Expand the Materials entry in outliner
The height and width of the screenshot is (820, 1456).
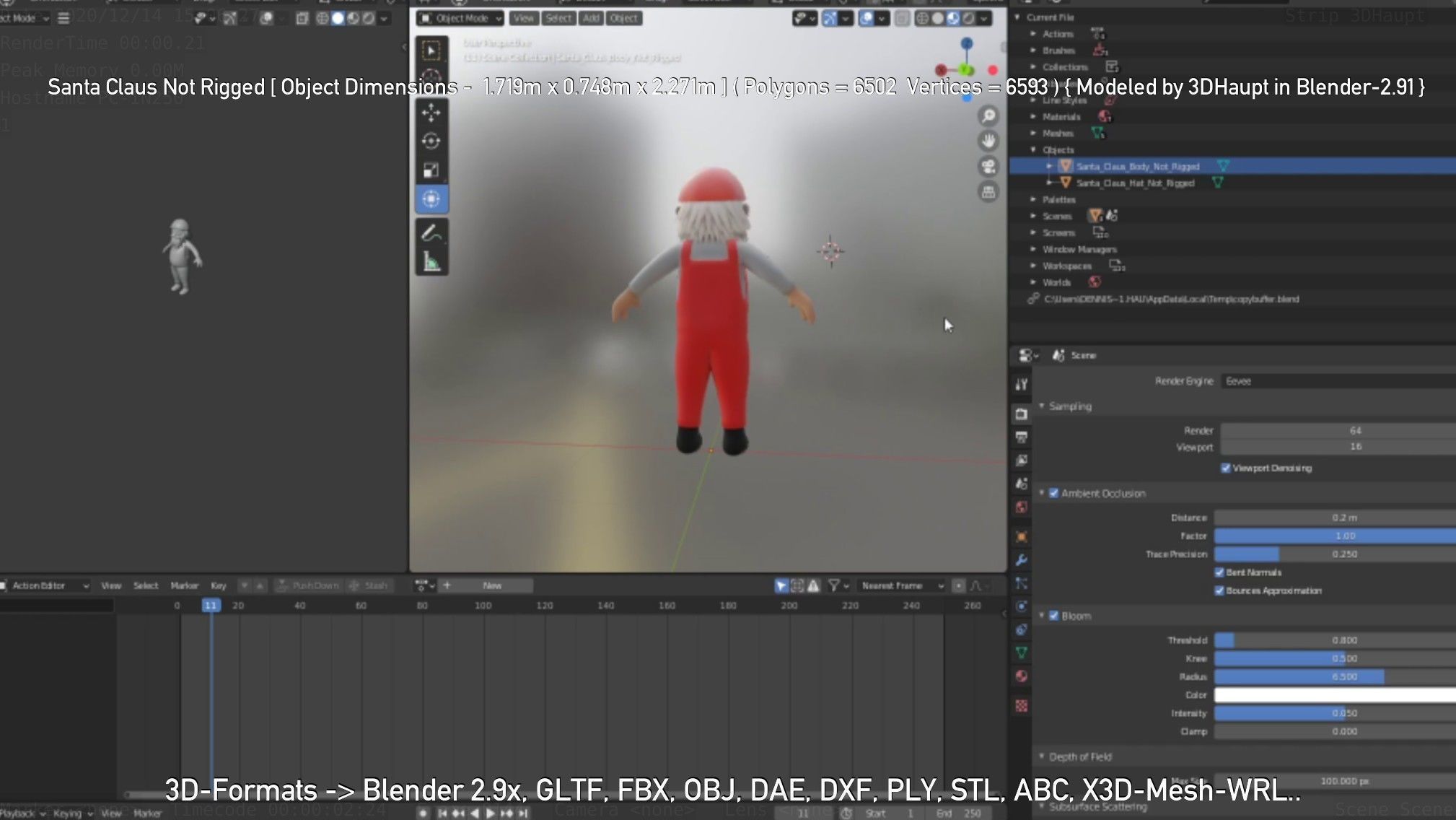coord(1033,116)
